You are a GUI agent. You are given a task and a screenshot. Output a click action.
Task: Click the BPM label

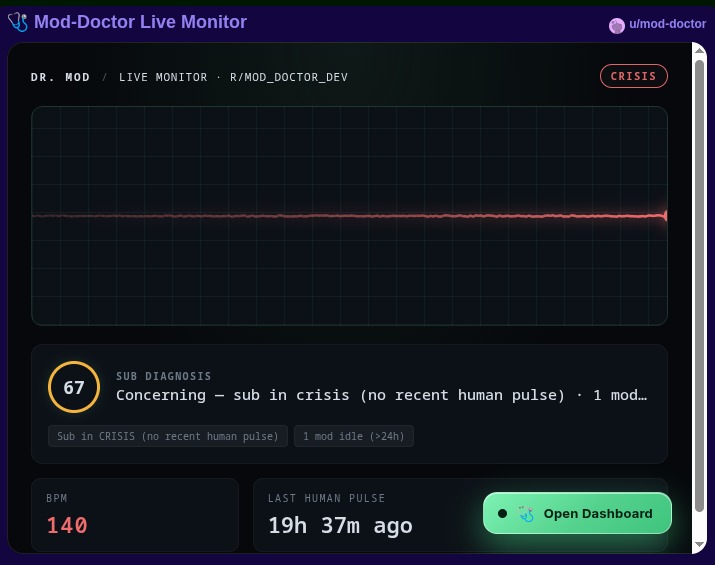[x=57, y=498]
